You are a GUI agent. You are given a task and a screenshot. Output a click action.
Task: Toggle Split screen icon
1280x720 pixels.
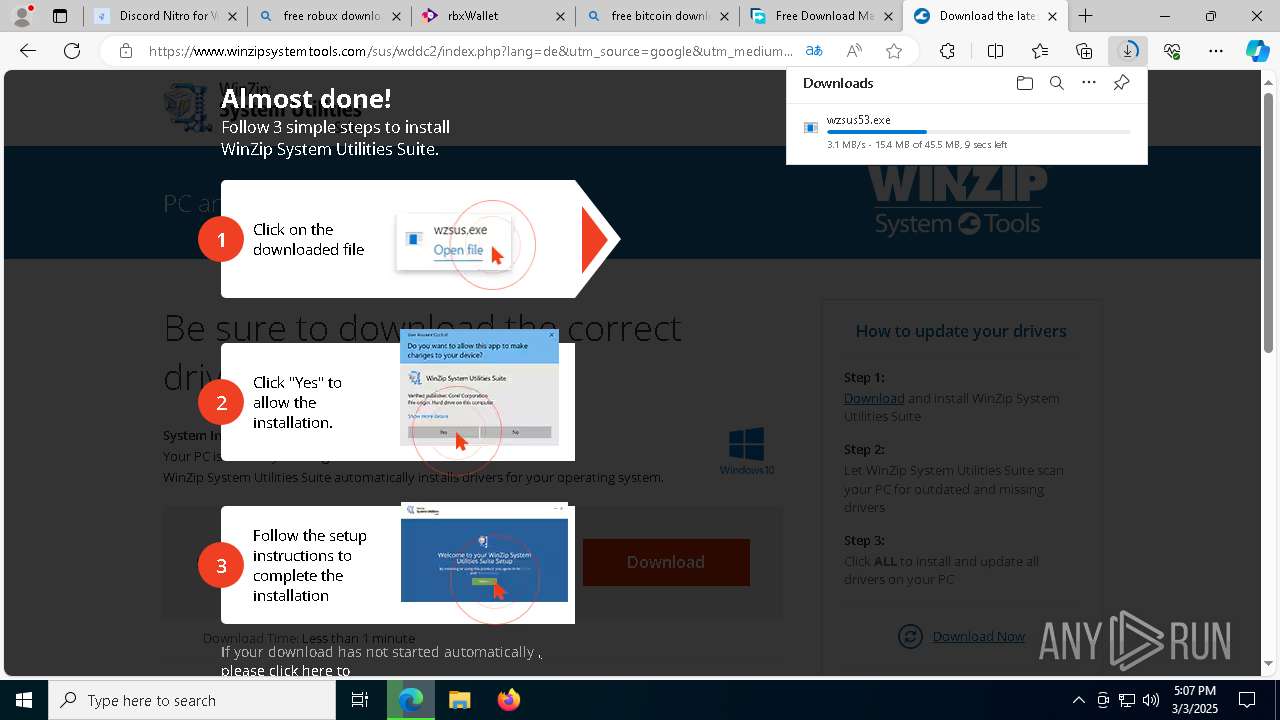(995, 51)
